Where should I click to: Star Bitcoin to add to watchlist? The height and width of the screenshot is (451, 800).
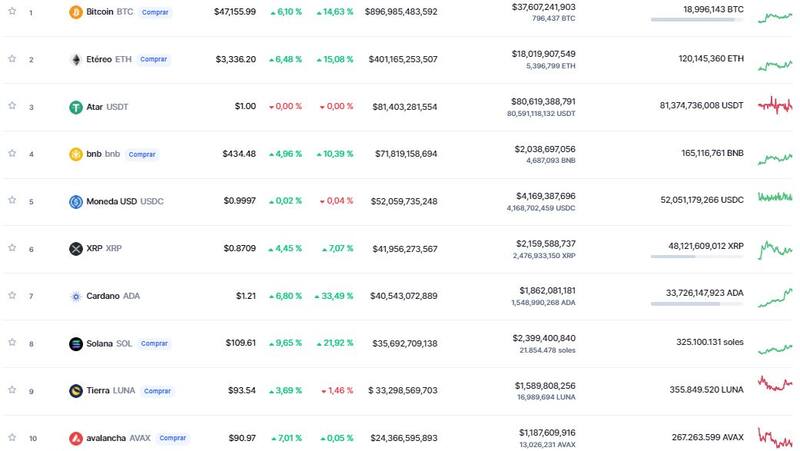(x=12, y=12)
